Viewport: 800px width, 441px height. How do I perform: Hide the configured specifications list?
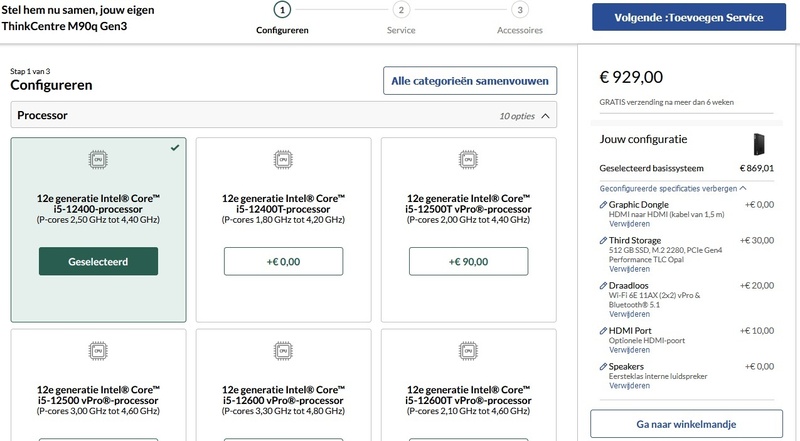[x=672, y=188]
